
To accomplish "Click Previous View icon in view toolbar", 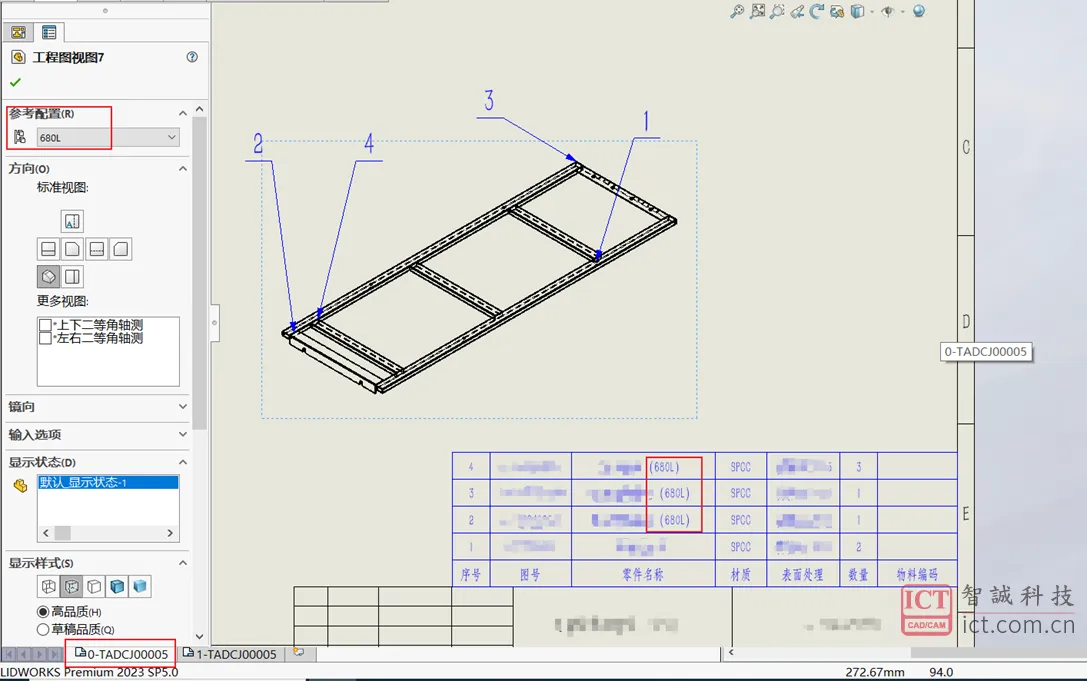I will click(797, 11).
